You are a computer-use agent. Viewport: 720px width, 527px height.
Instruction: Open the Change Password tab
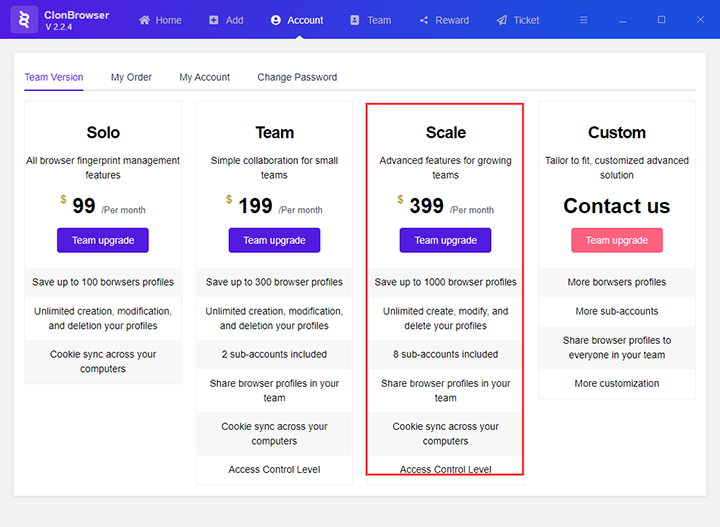click(x=297, y=77)
